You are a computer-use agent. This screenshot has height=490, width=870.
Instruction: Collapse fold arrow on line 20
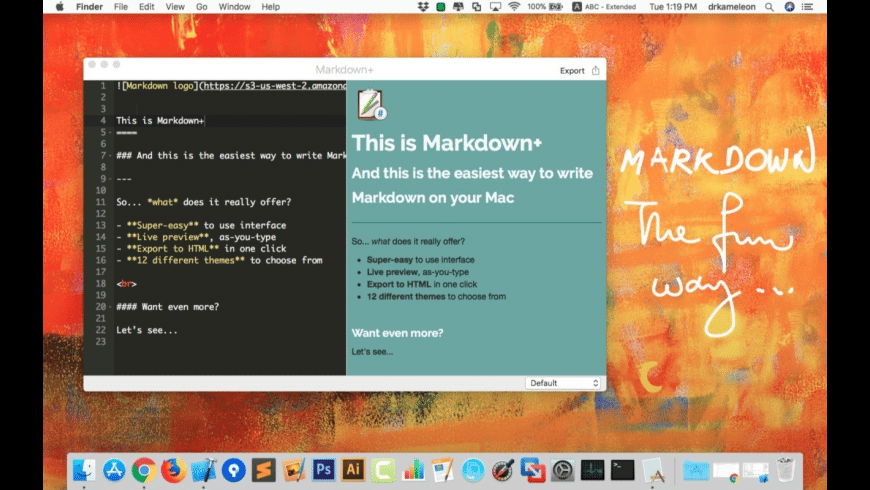110,307
